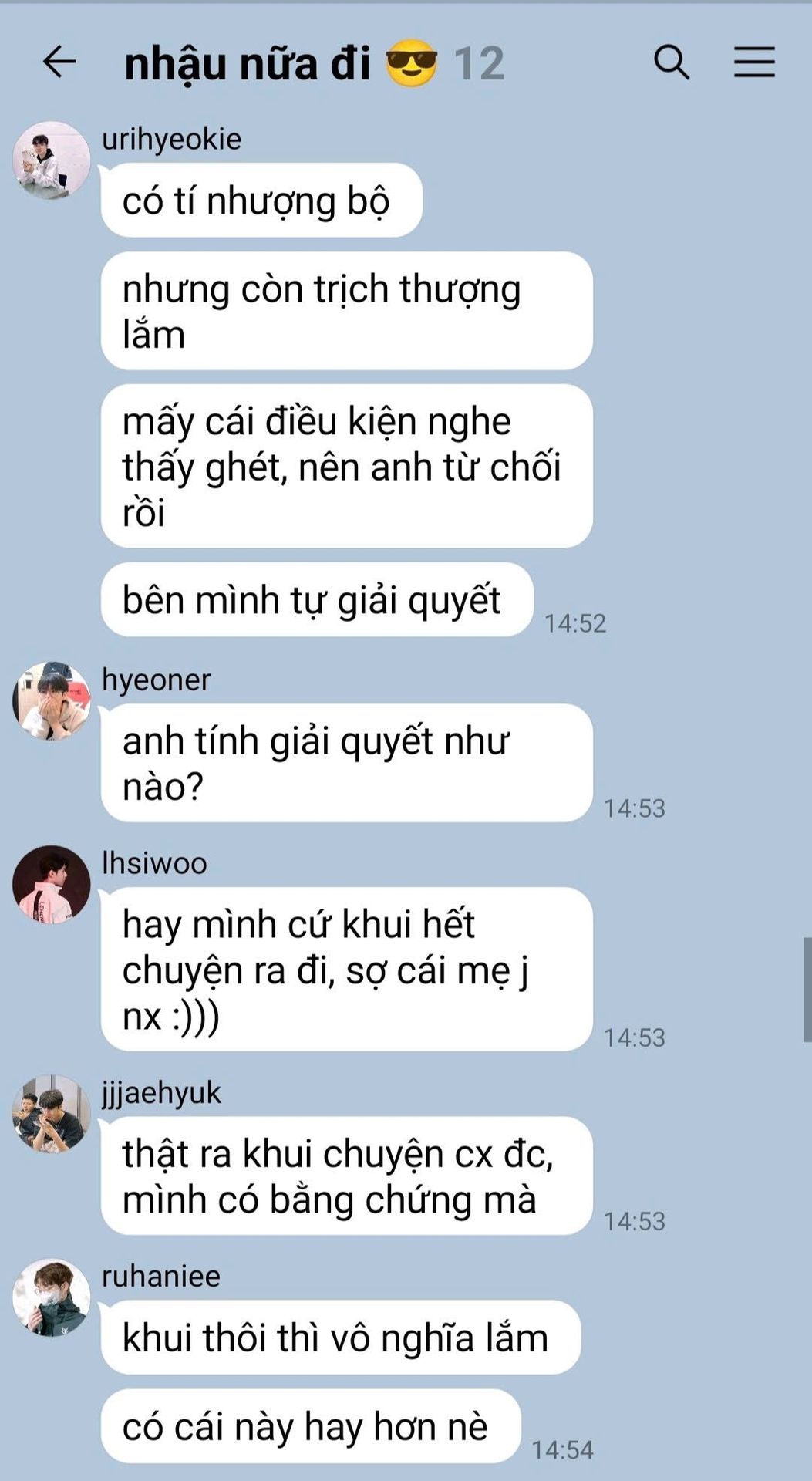Select message "anh tính giải quyết như nào?"
Screen dimensions: 812x1481
(x=346, y=763)
